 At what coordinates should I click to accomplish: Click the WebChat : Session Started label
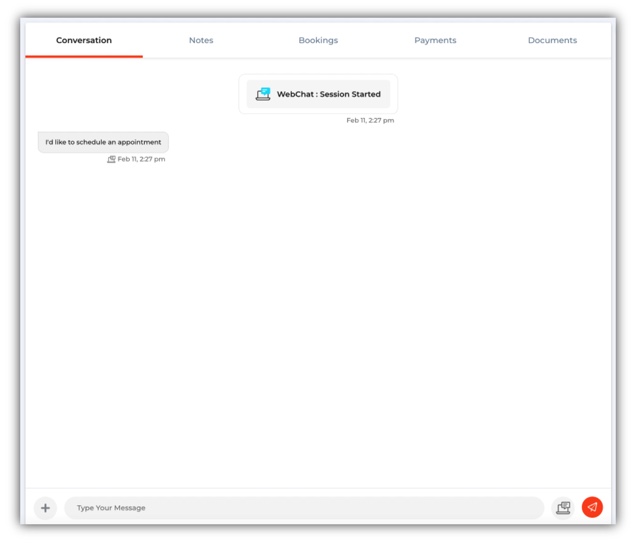pyautogui.click(x=329, y=94)
